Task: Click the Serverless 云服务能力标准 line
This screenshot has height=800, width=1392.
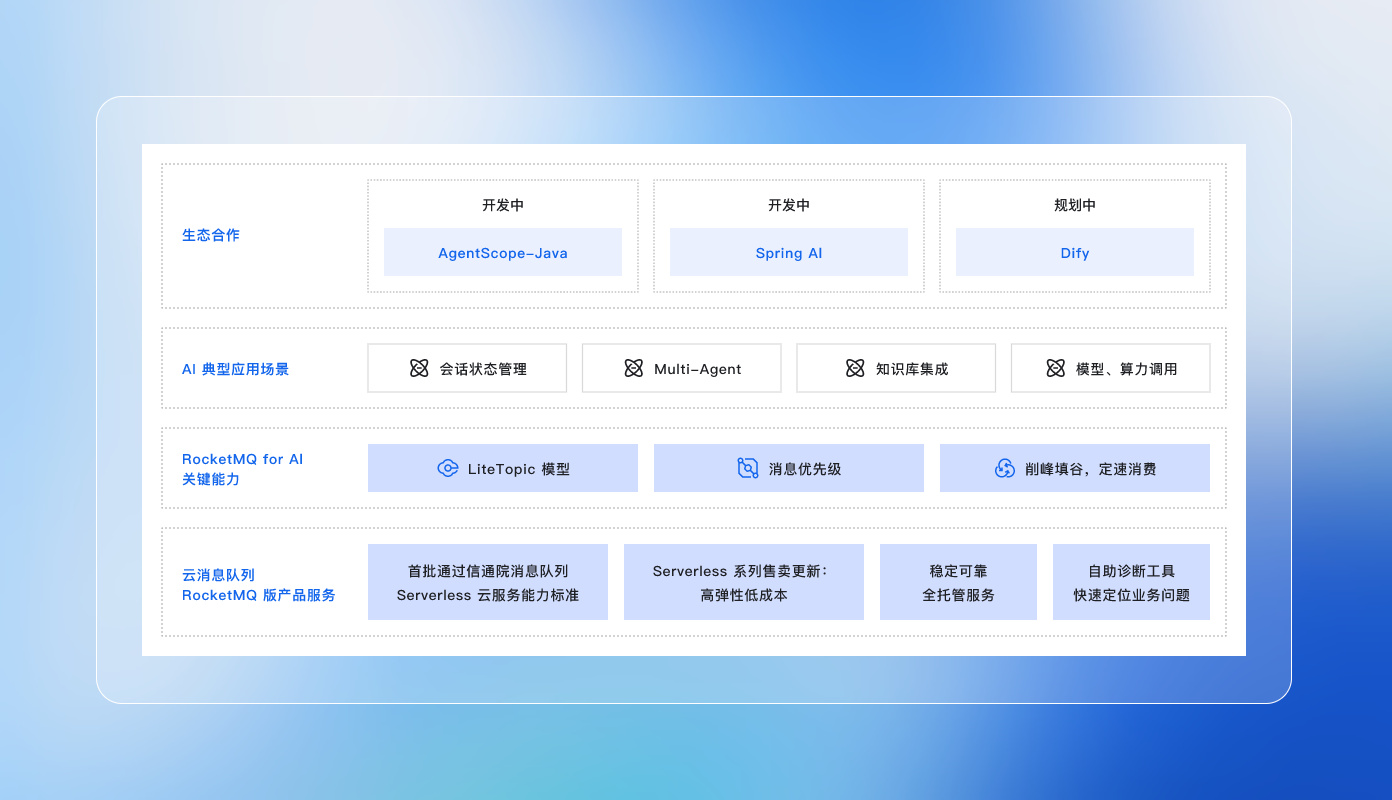Action: (x=488, y=595)
